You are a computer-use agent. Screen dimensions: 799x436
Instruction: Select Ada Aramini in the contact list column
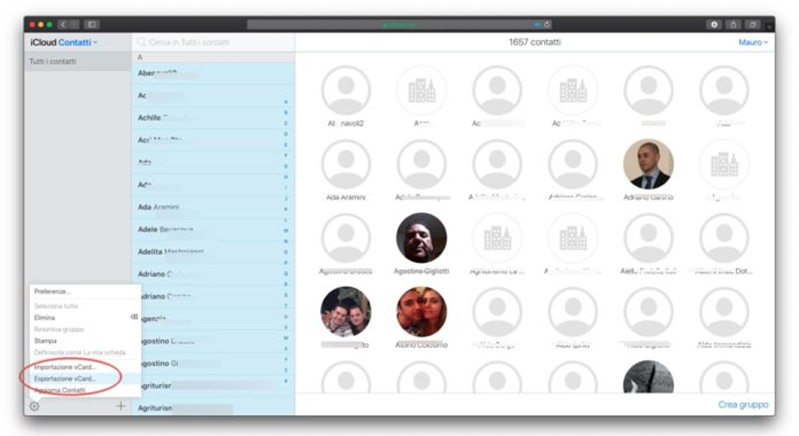click(213, 207)
